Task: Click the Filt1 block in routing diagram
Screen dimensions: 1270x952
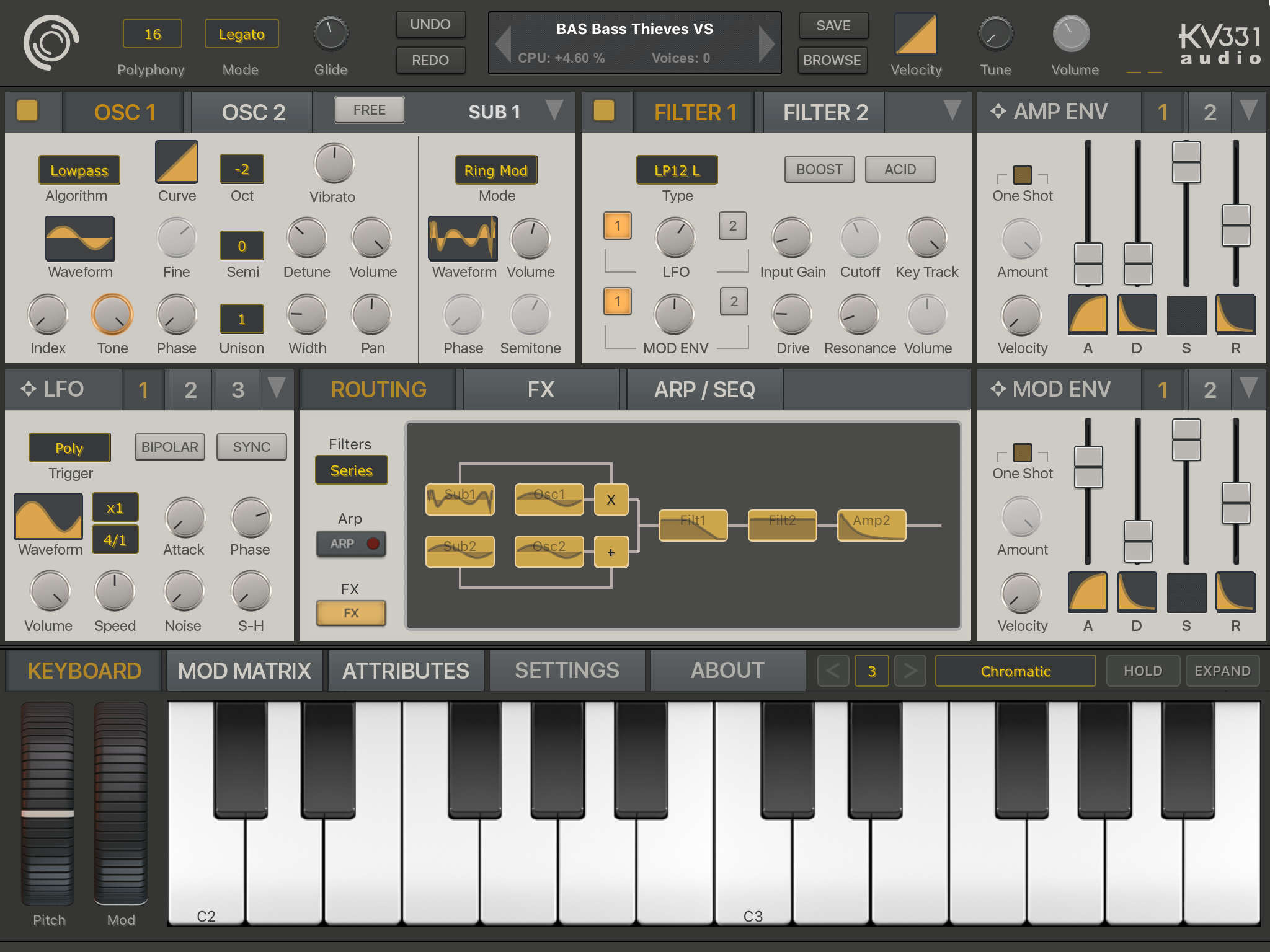Action: tap(693, 526)
